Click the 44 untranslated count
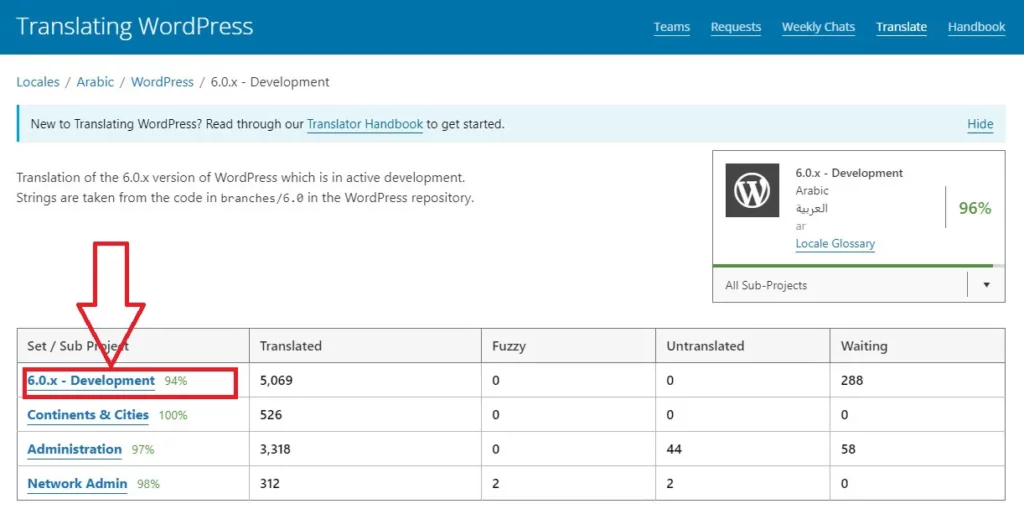This screenshot has width=1024, height=509. pos(675,450)
